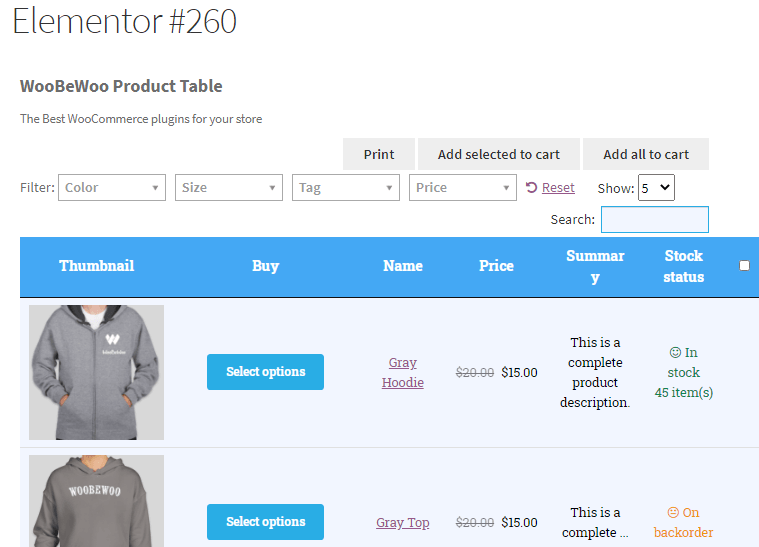759x547 pixels.
Task: Sort by the Thumbnail column header
Action: tap(97, 266)
